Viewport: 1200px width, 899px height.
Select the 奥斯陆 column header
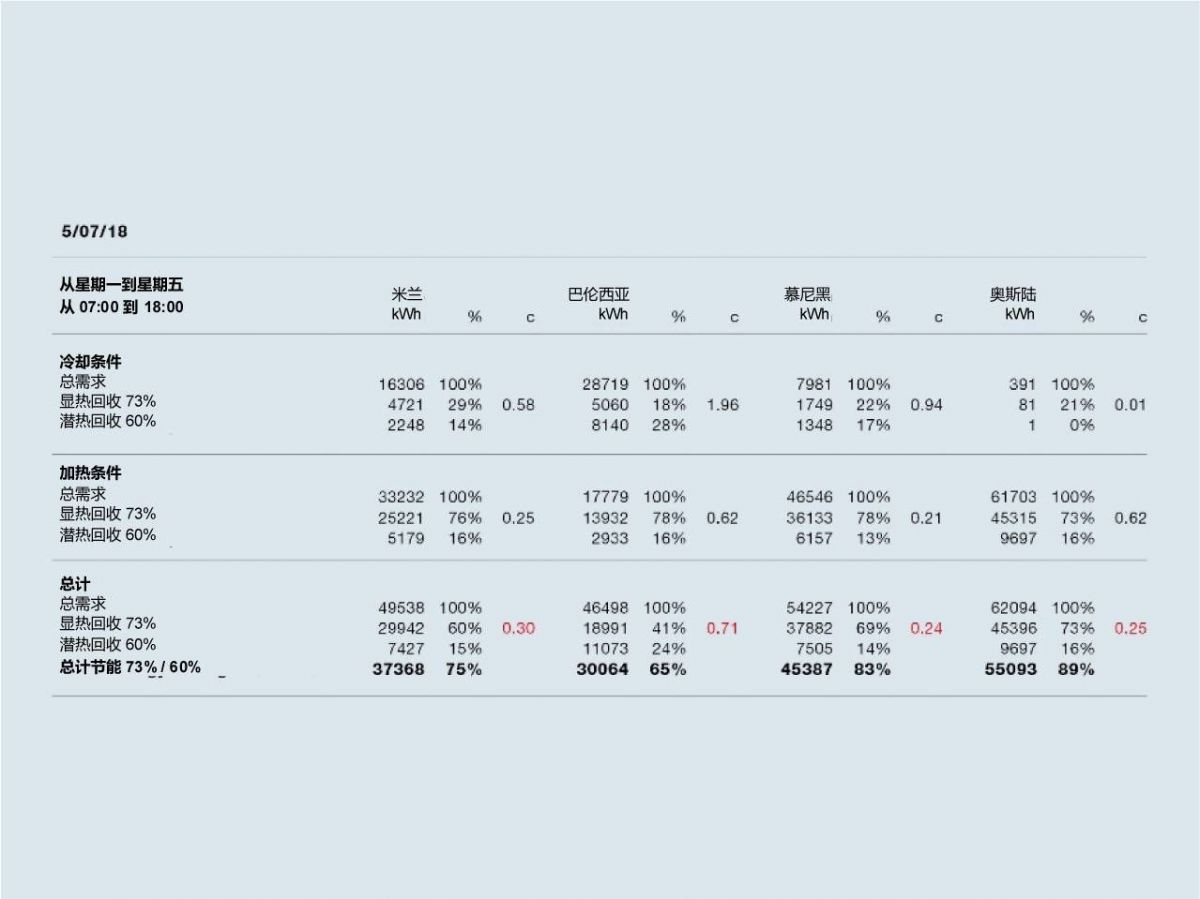(x=1013, y=294)
